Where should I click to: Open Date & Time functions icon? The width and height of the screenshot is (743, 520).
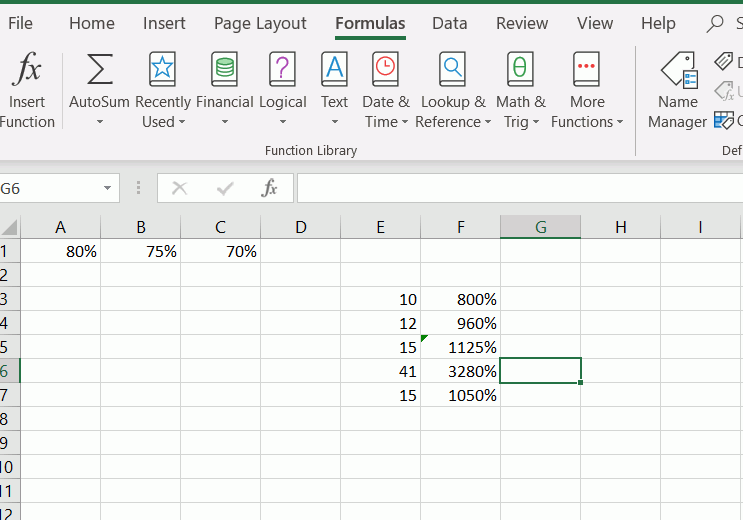[385, 72]
